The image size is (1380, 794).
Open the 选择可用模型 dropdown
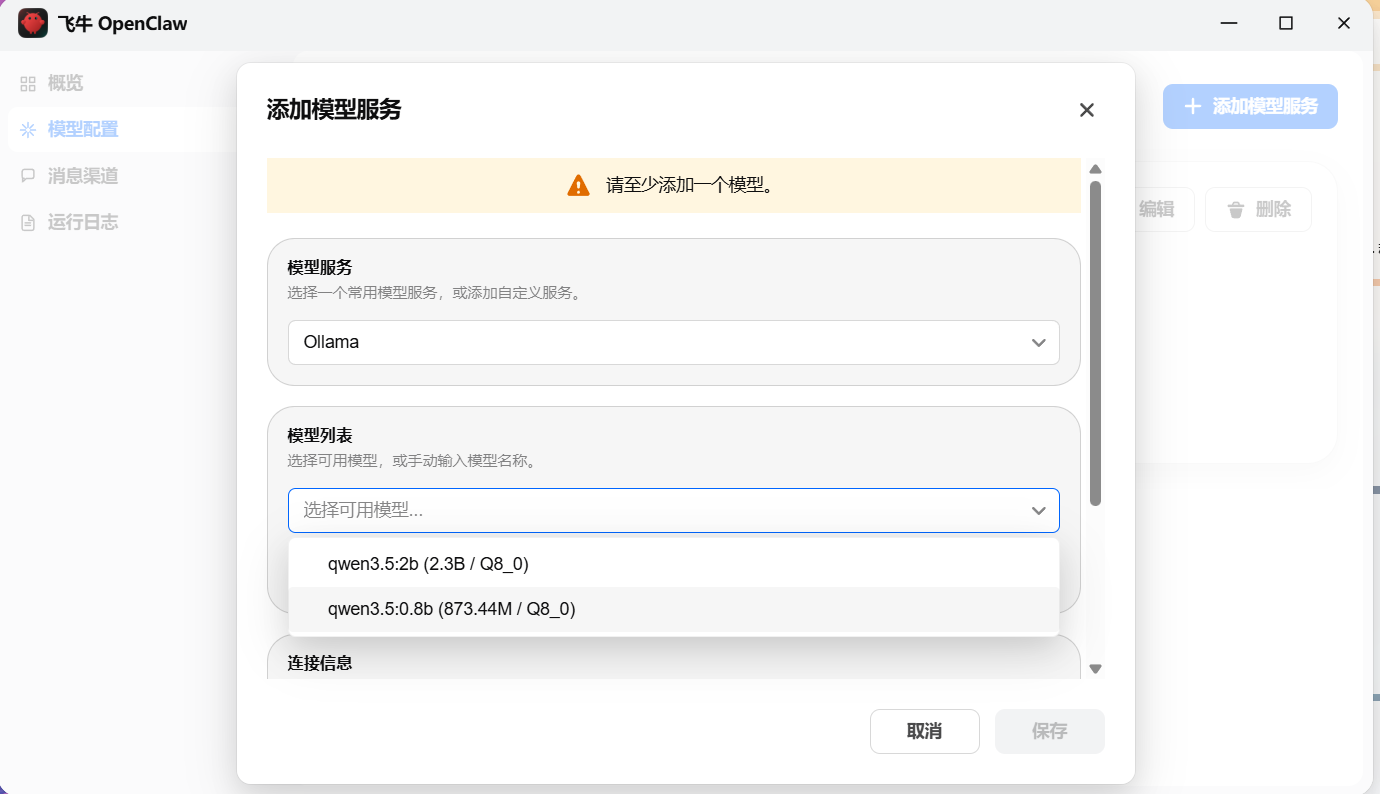tap(672, 510)
